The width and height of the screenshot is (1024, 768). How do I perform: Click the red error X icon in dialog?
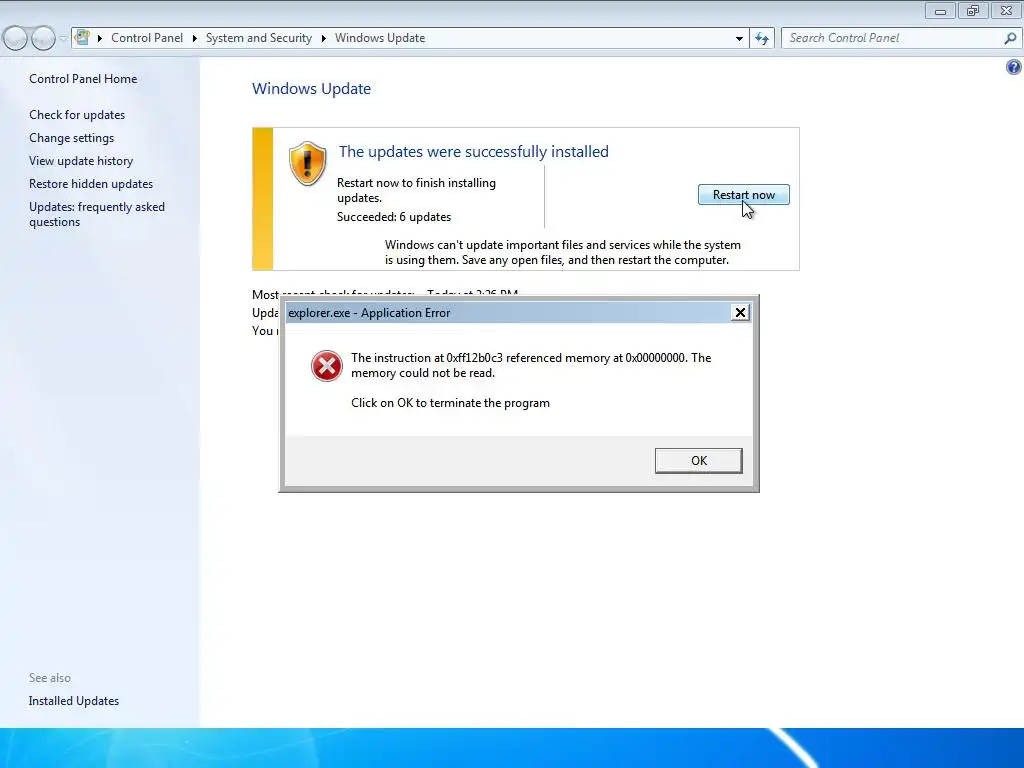tap(327, 366)
